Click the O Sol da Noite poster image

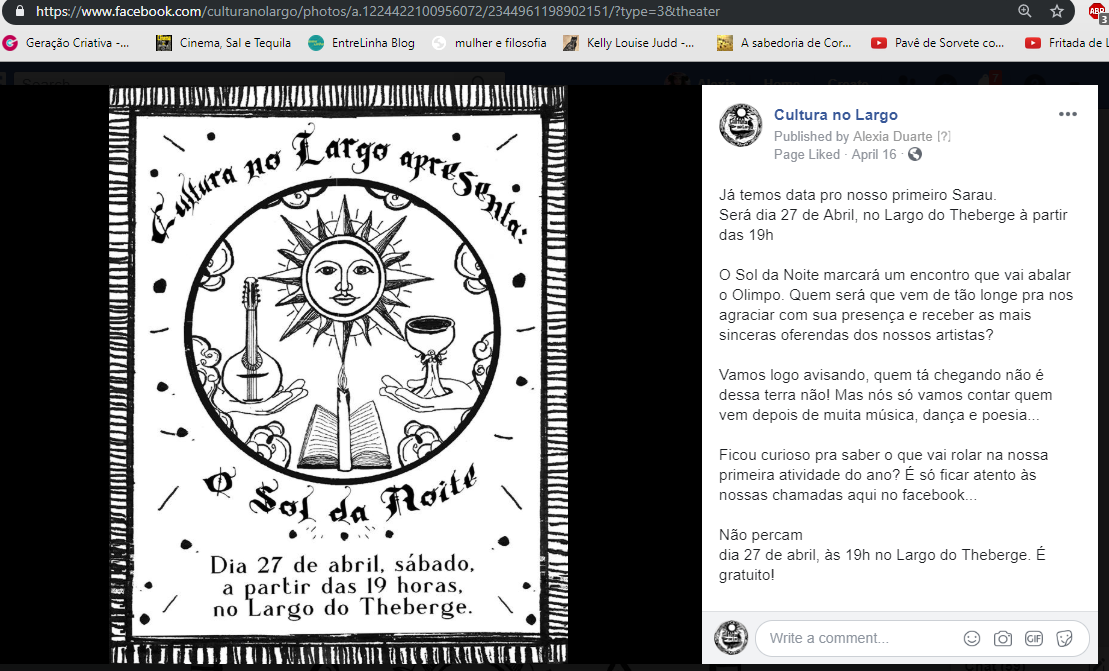pos(338,375)
